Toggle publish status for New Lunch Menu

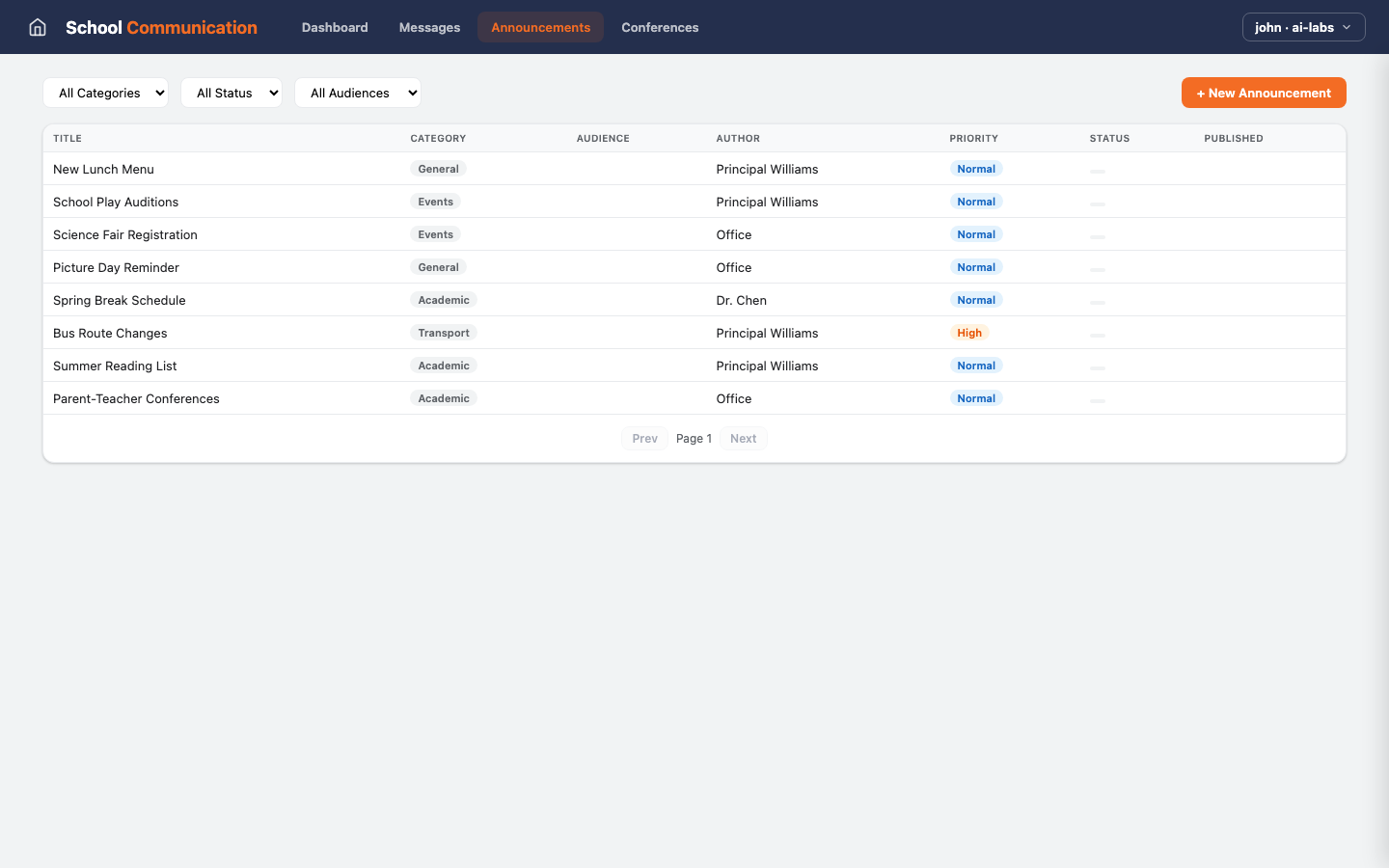(1097, 171)
